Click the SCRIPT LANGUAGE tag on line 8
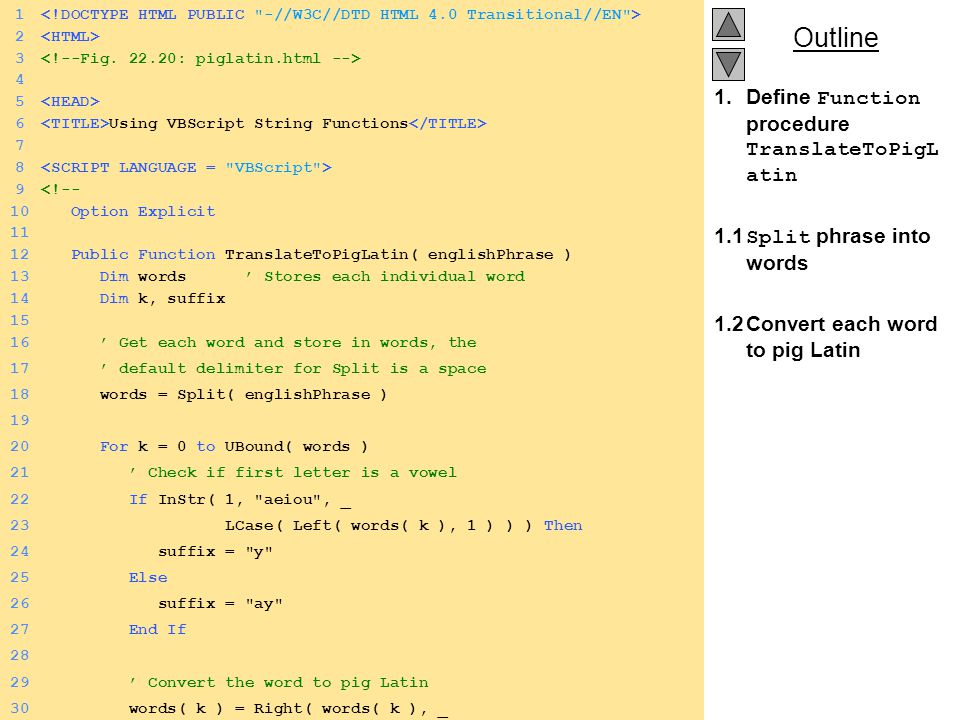The width and height of the screenshot is (960, 720). point(186,168)
